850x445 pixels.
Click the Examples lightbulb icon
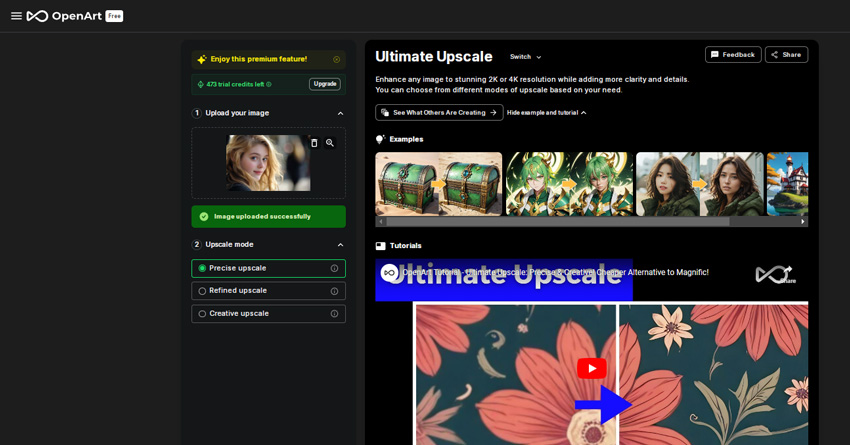tap(380, 139)
